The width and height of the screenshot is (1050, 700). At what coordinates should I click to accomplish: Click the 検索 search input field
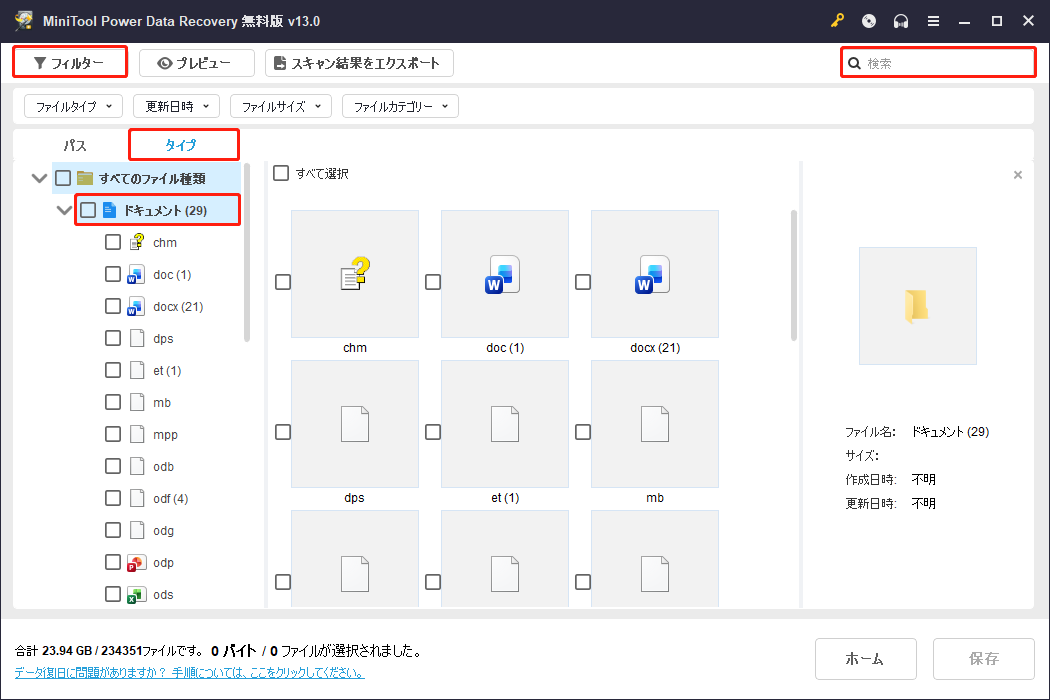(939, 63)
